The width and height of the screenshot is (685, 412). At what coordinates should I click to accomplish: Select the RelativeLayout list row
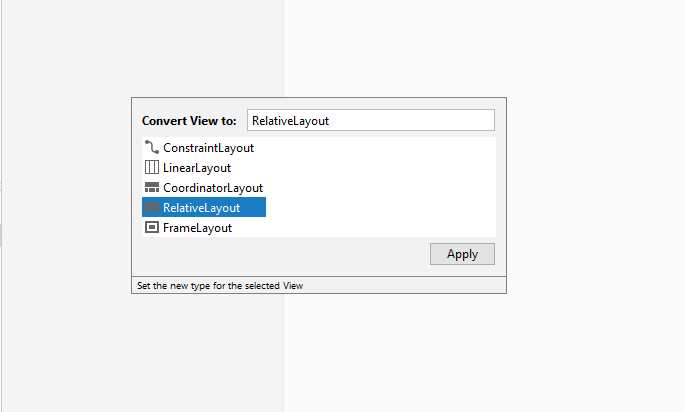coord(202,208)
